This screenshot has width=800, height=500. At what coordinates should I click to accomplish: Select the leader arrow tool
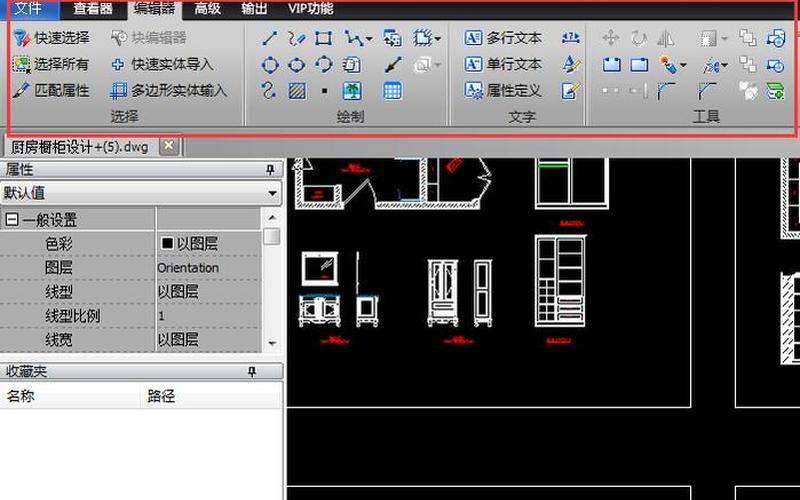(393, 65)
